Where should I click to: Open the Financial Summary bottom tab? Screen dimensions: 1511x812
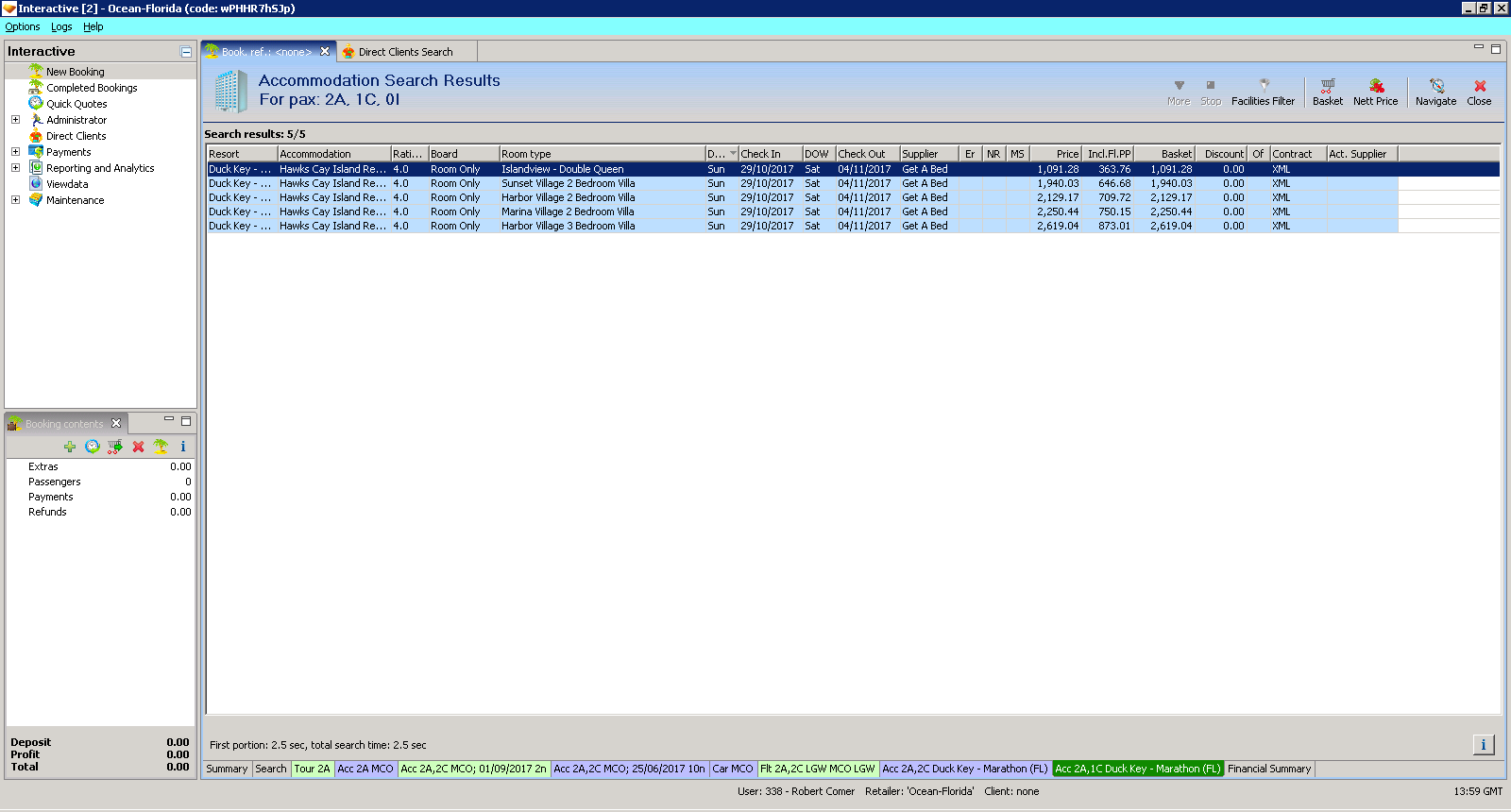pyautogui.click(x=1268, y=769)
